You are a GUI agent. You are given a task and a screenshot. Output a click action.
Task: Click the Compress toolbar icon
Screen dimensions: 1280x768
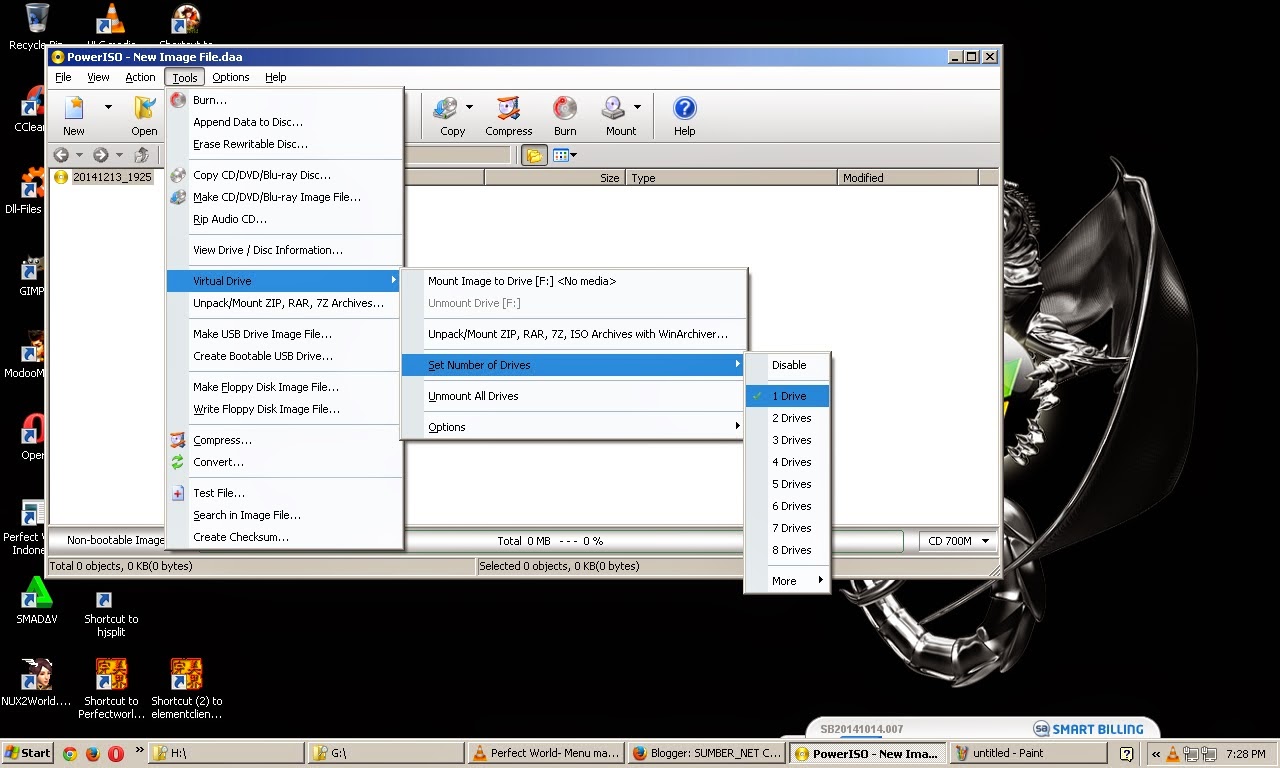tap(509, 116)
